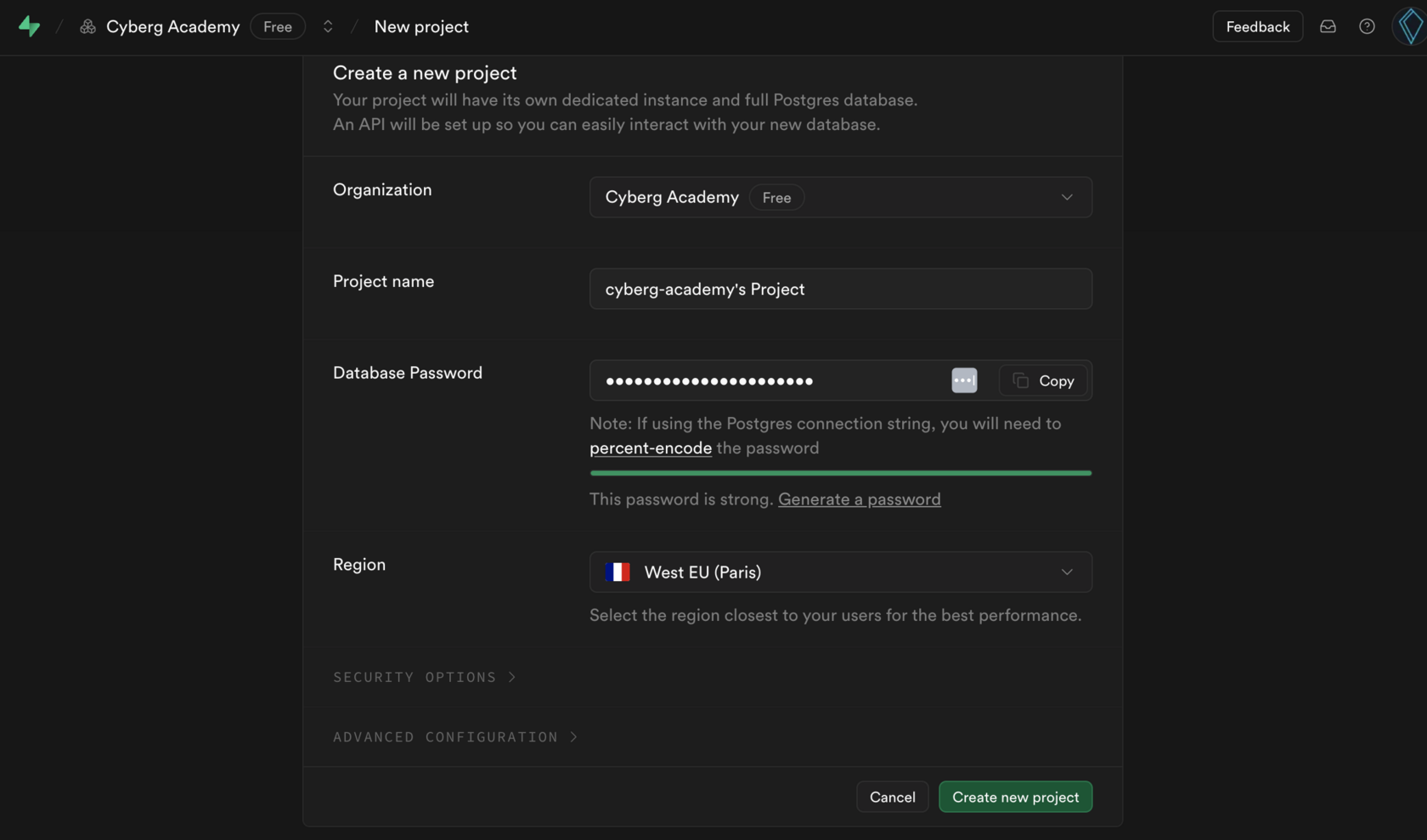This screenshot has height=840, width=1427.
Task: Open Cyberg Academy in the breadcrumb
Action: (173, 27)
